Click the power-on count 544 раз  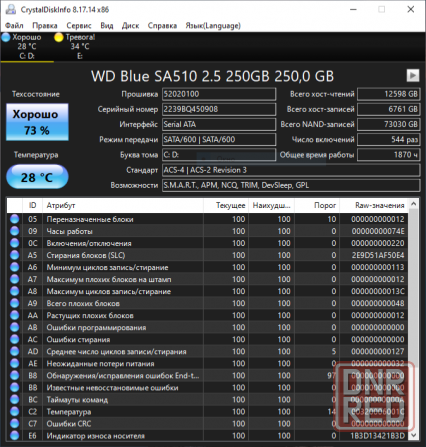coord(388,139)
